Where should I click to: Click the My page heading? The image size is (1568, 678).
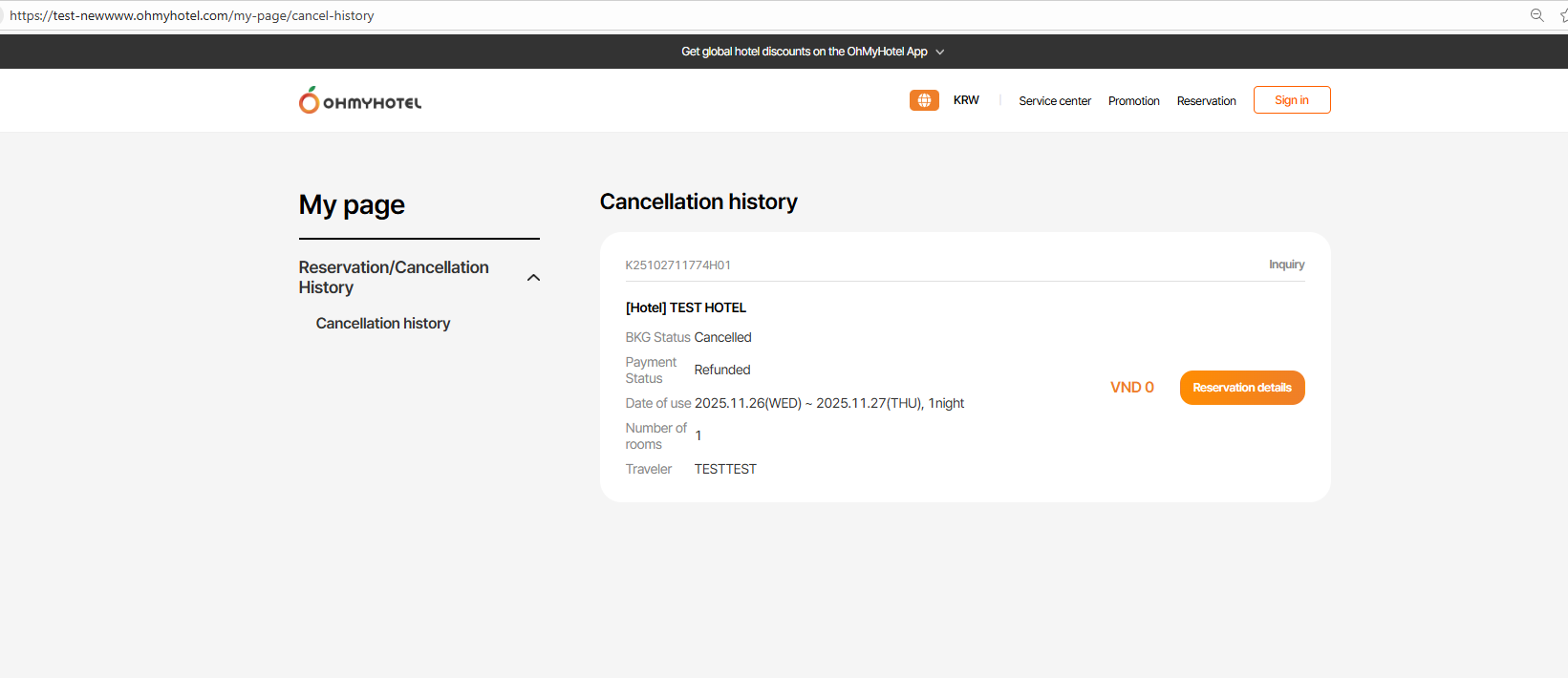click(352, 205)
